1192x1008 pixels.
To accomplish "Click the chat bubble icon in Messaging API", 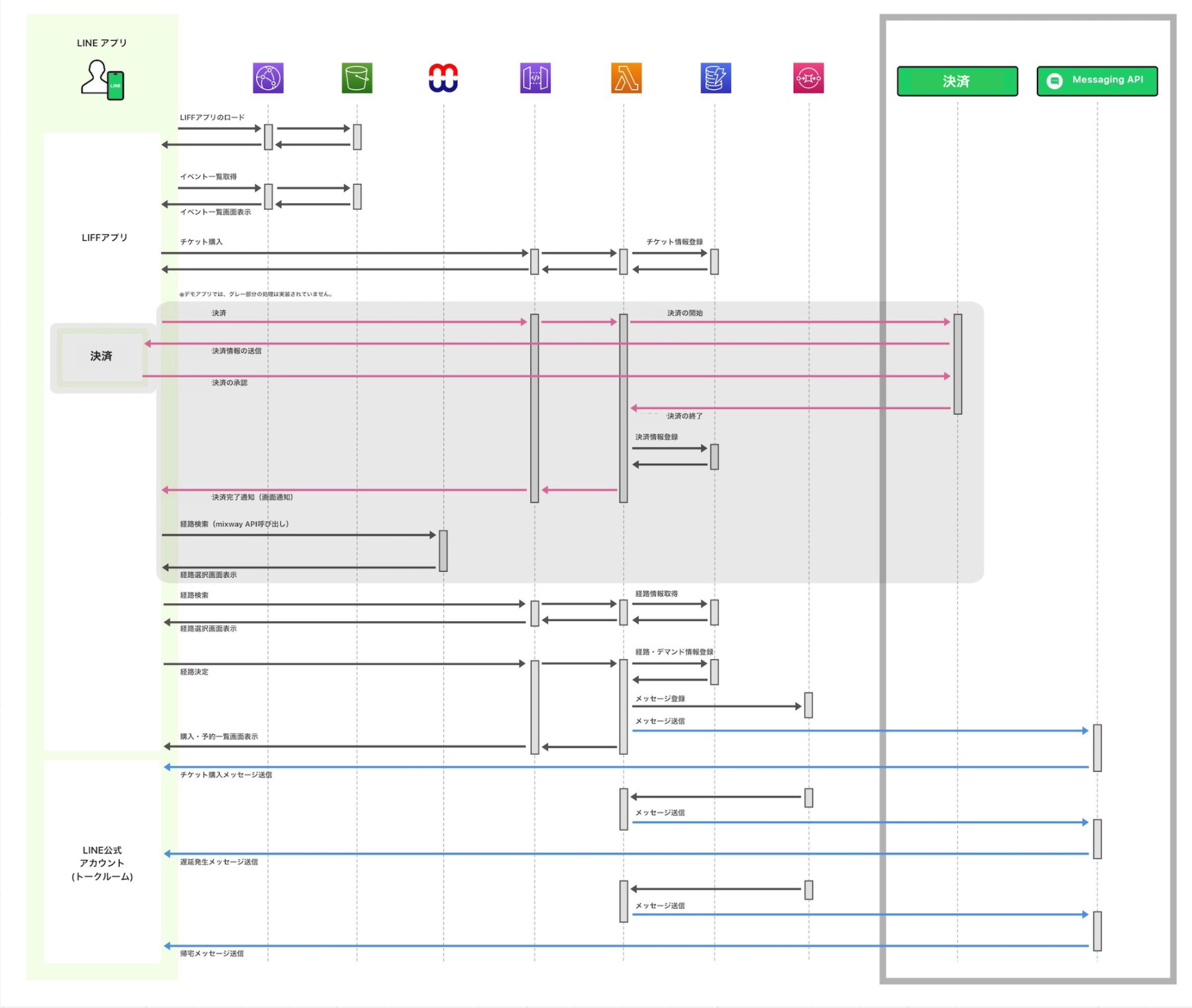I will [1055, 81].
